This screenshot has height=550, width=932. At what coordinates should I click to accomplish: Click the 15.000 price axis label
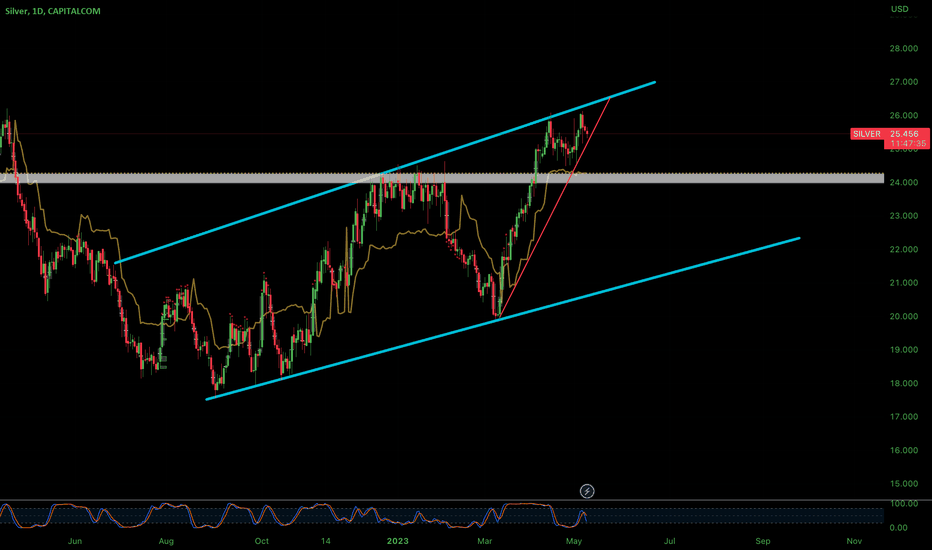click(x=903, y=484)
